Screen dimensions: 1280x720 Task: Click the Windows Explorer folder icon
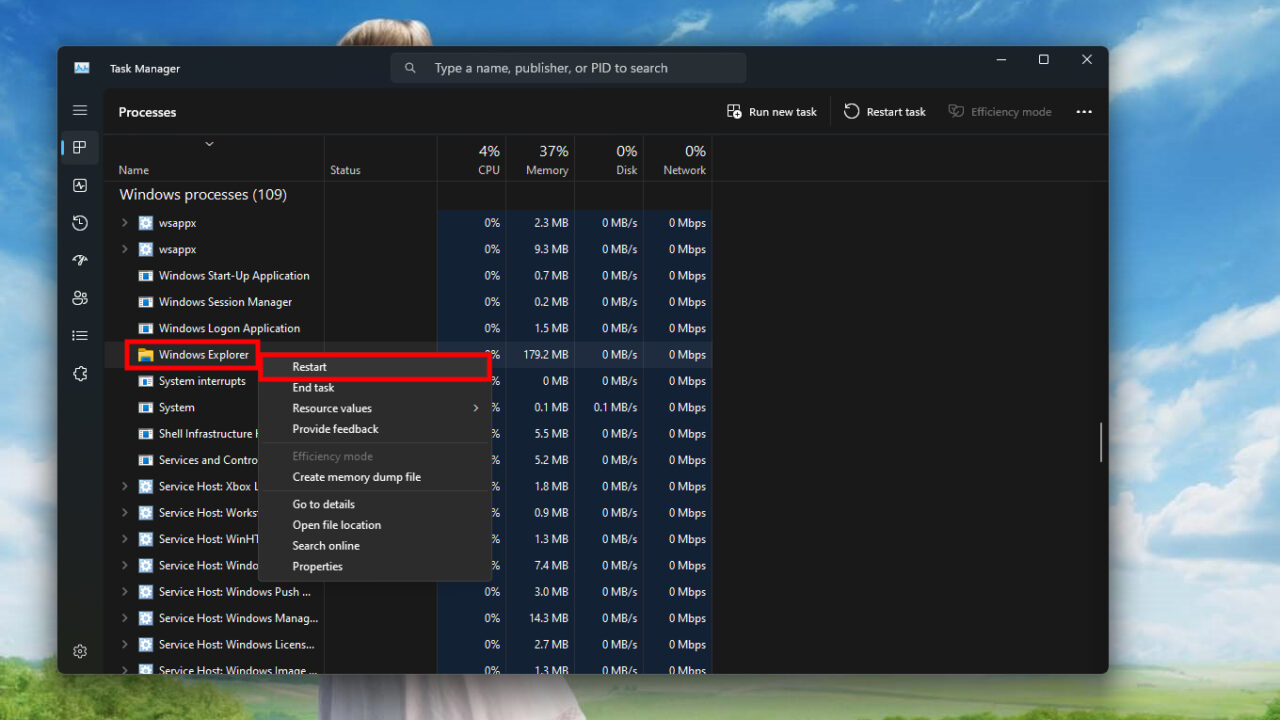click(143, 354)
